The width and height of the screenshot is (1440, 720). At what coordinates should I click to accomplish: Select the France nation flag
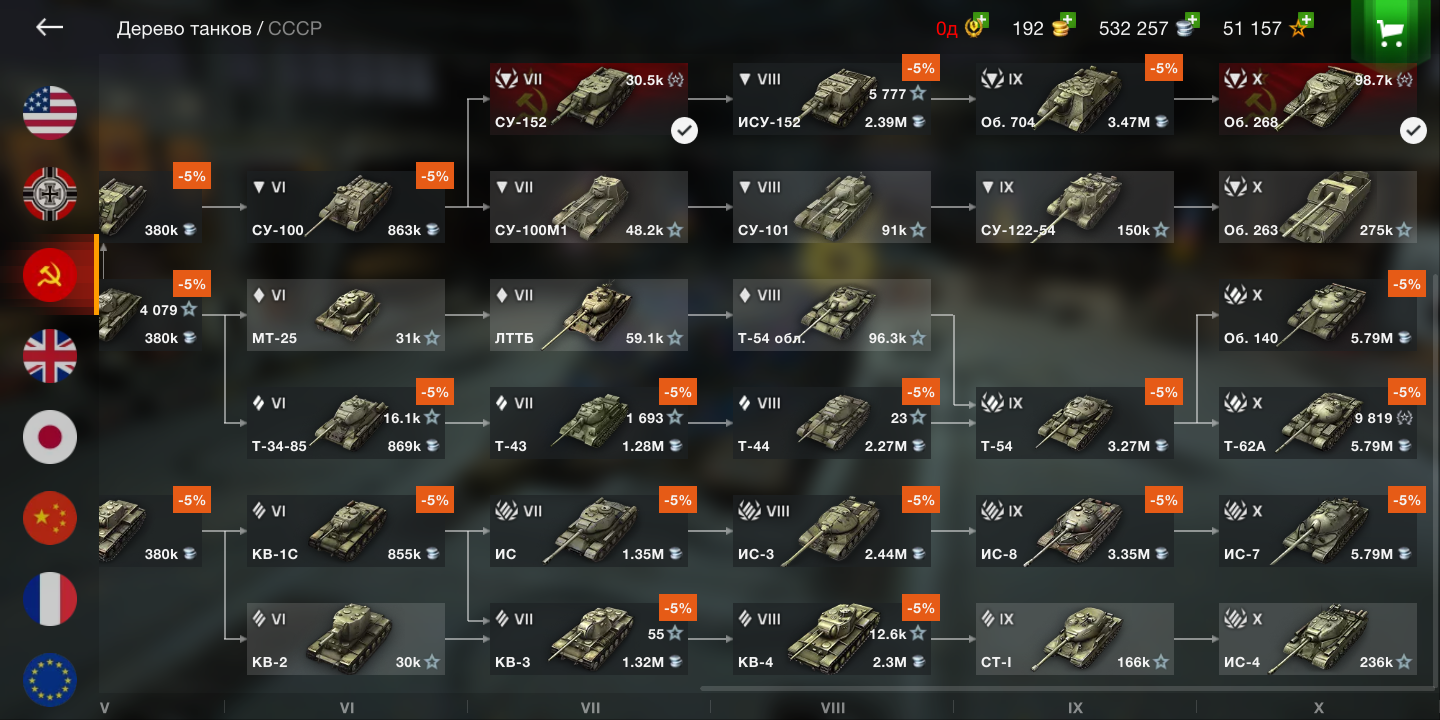tap(50, 598)
